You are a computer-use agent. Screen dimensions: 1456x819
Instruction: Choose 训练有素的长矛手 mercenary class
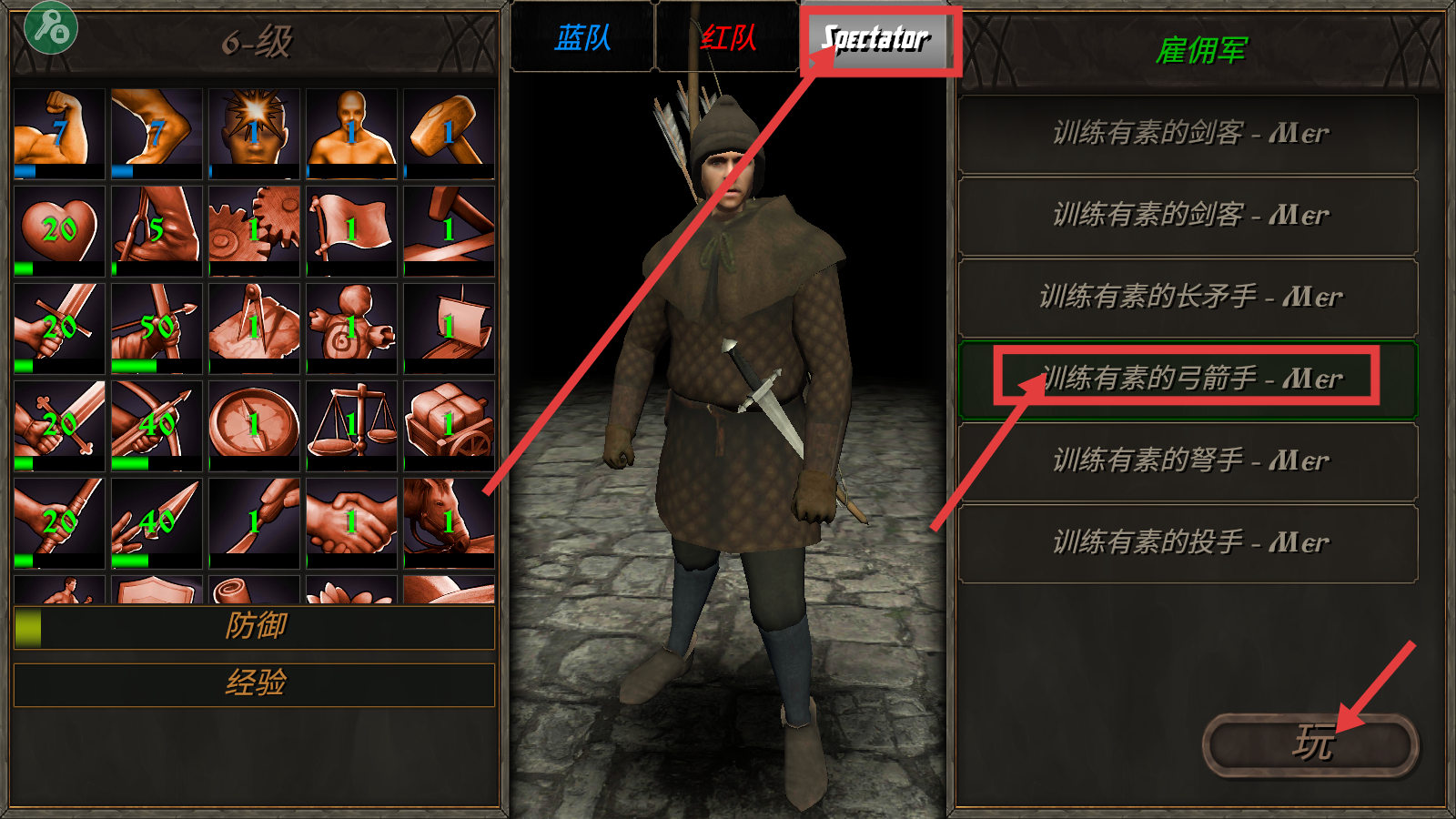[x=1188, y=298]
